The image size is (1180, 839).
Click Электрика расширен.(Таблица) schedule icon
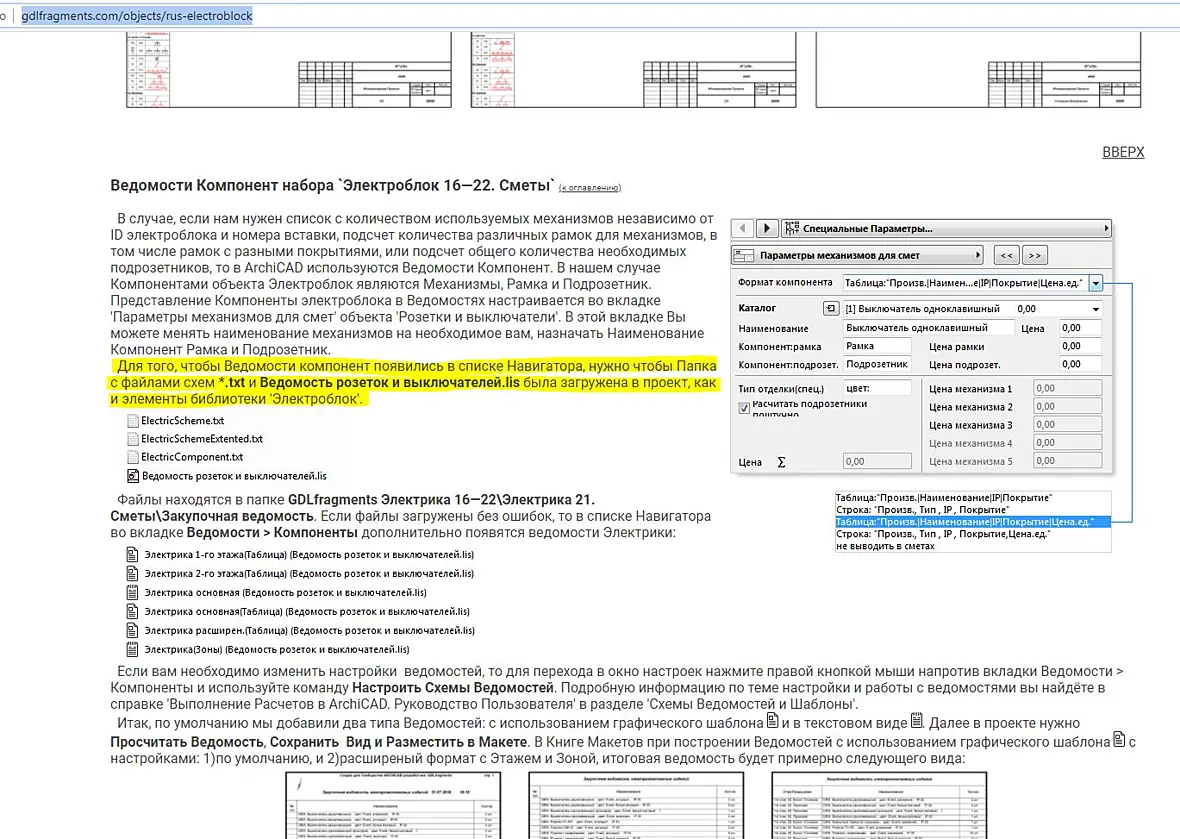pyautogui.click(x=132, y=630)
